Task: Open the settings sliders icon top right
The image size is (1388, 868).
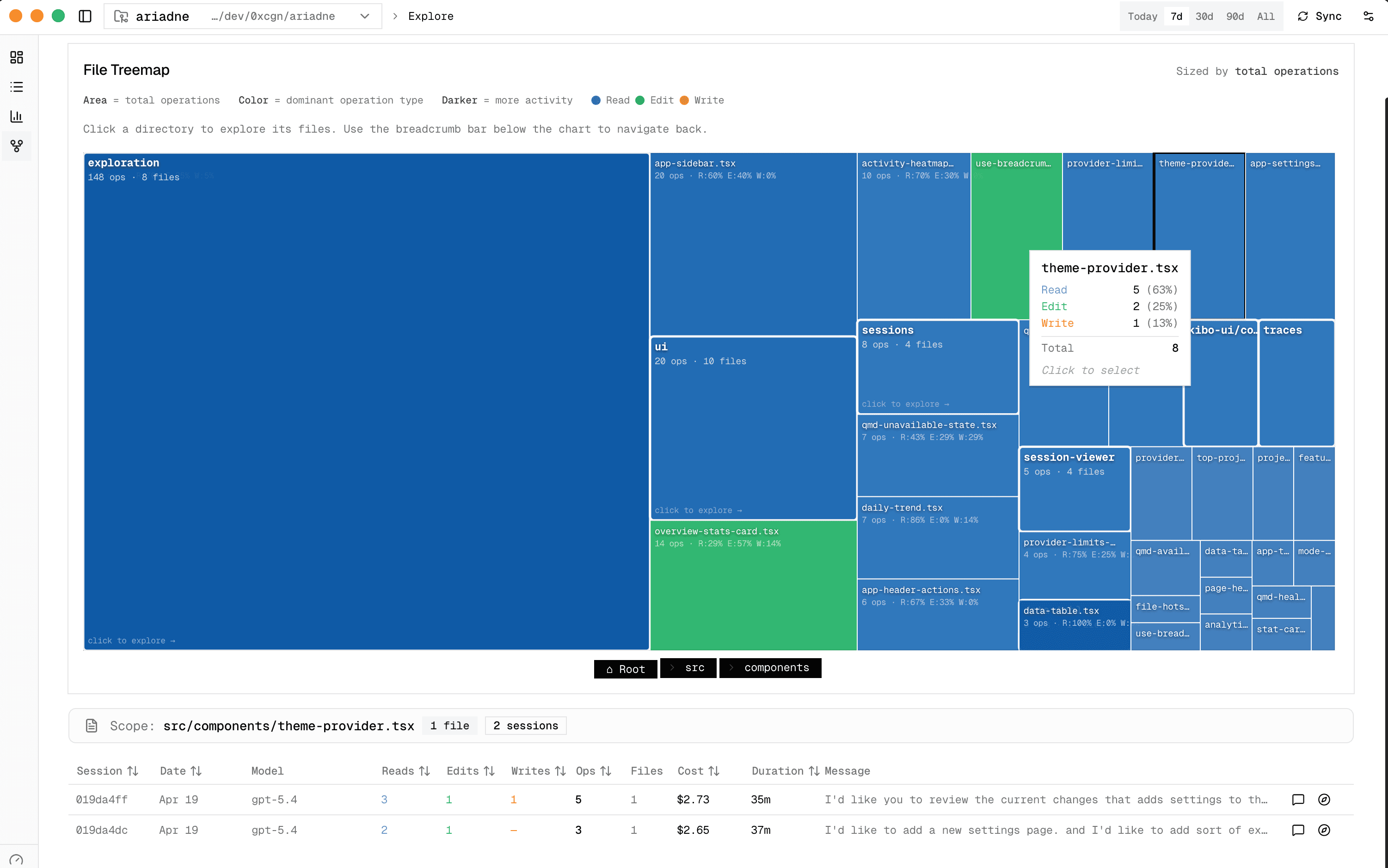Action: pyautogui.click(x=1369, y=16)
